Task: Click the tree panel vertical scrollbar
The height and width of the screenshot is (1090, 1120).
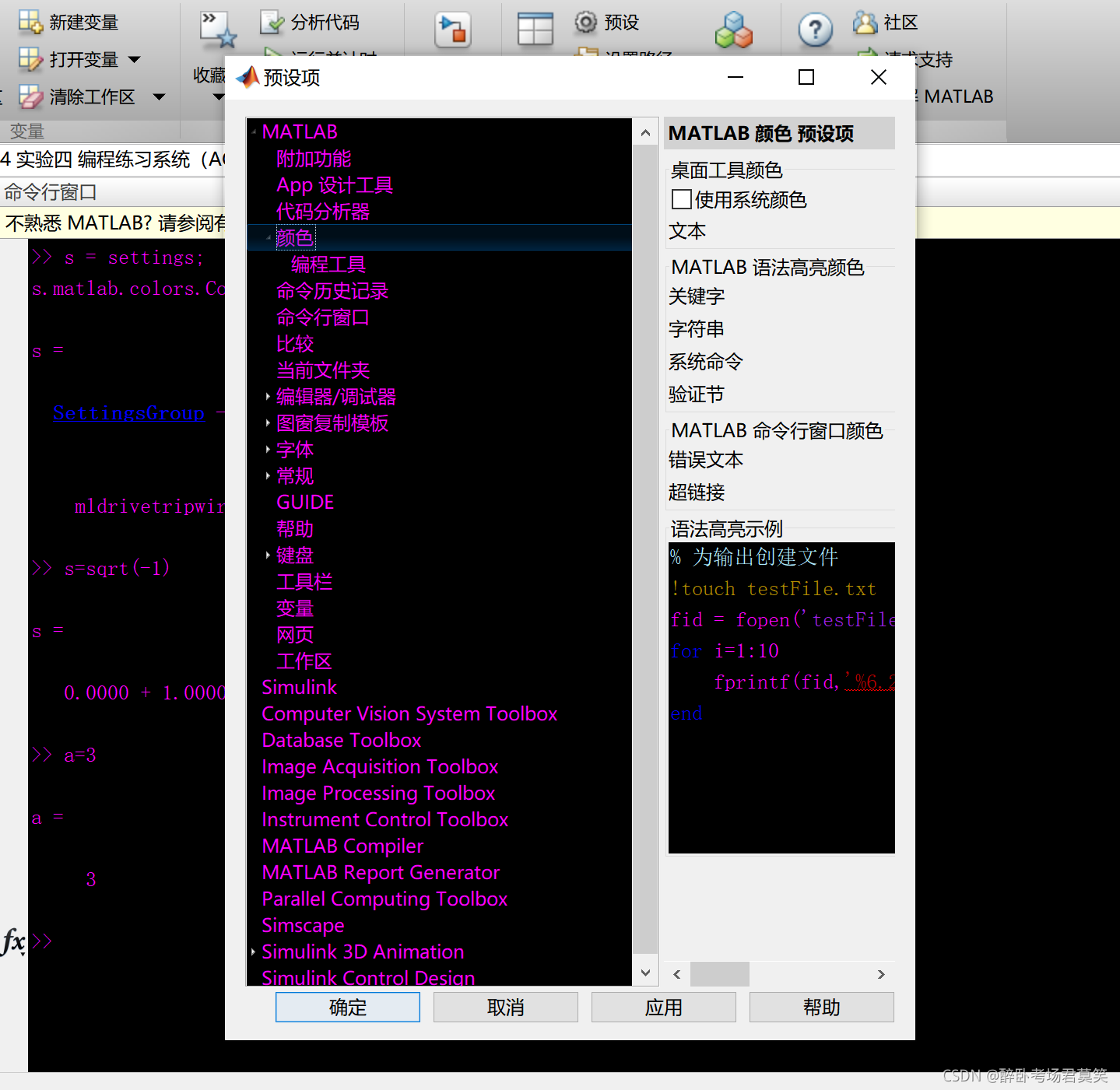Action: coord(645,549)
